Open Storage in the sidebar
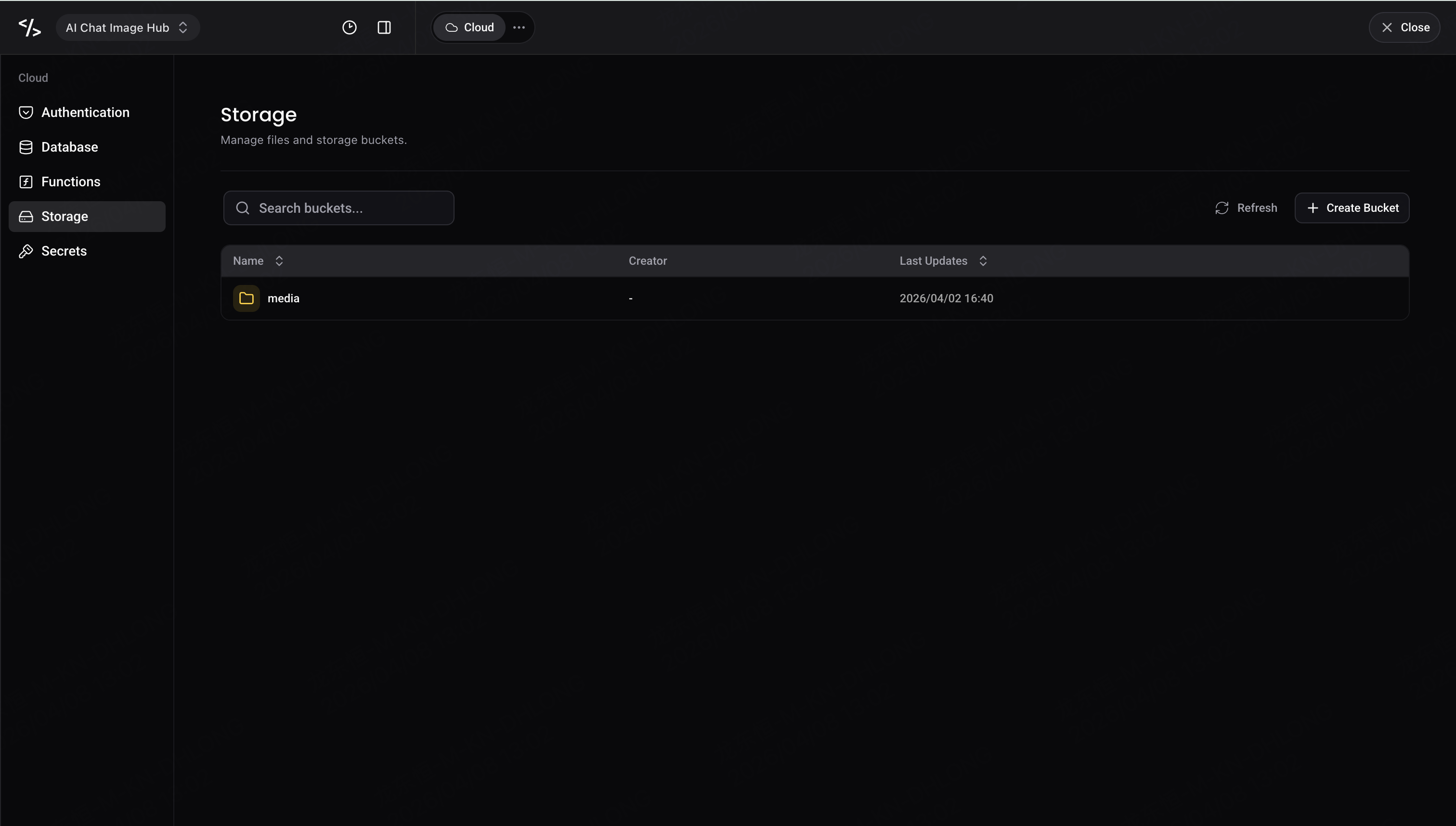This screenshot has height=826, width=1456. (x=87, y=216)
